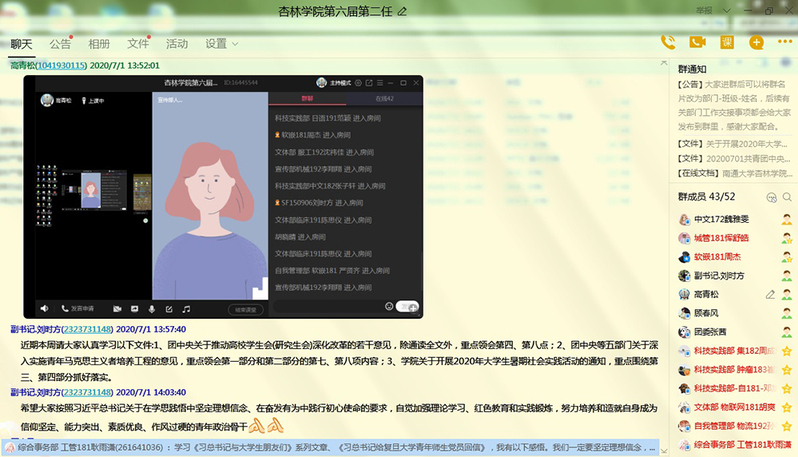The height and width of the screenshot is (457, 798).
Task: Open the dropdown arrow next to 举报
Action: 727,10
